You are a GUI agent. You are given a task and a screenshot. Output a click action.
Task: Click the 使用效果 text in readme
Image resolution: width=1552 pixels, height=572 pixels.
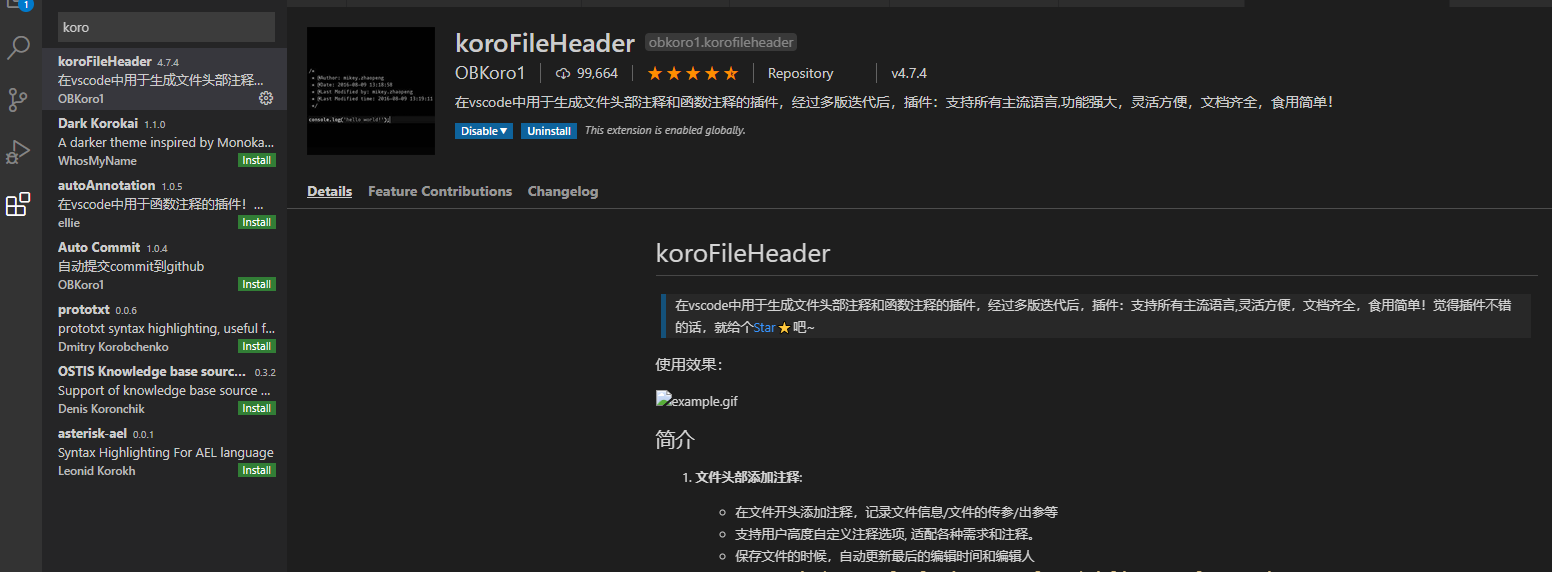click(689, 365)
